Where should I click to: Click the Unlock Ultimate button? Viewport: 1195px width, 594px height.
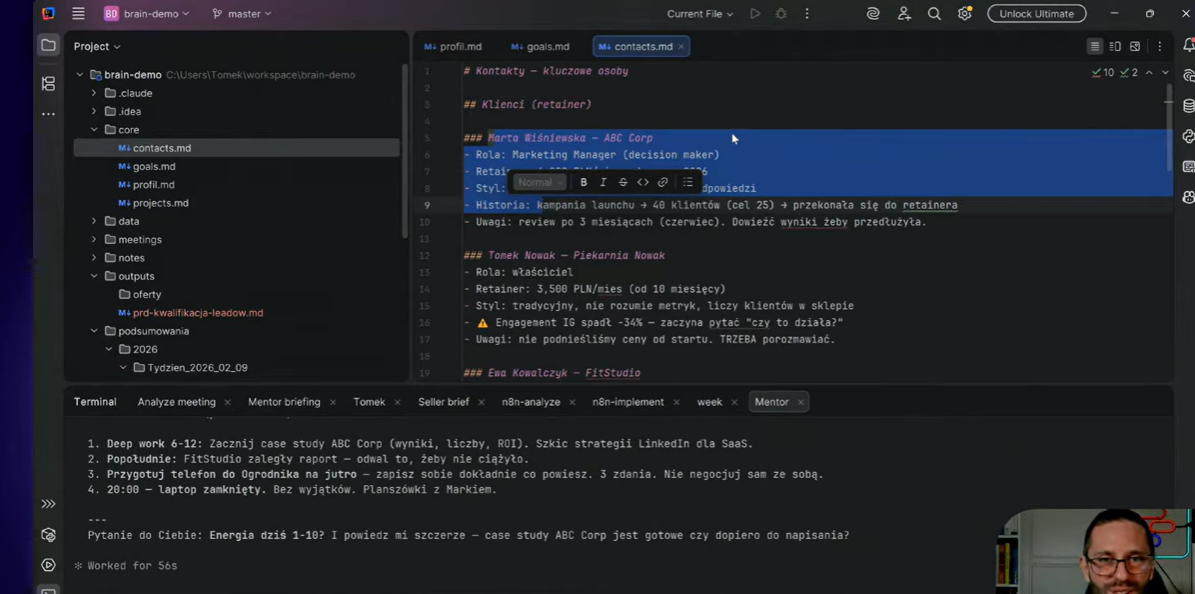tap(1036, 14)
